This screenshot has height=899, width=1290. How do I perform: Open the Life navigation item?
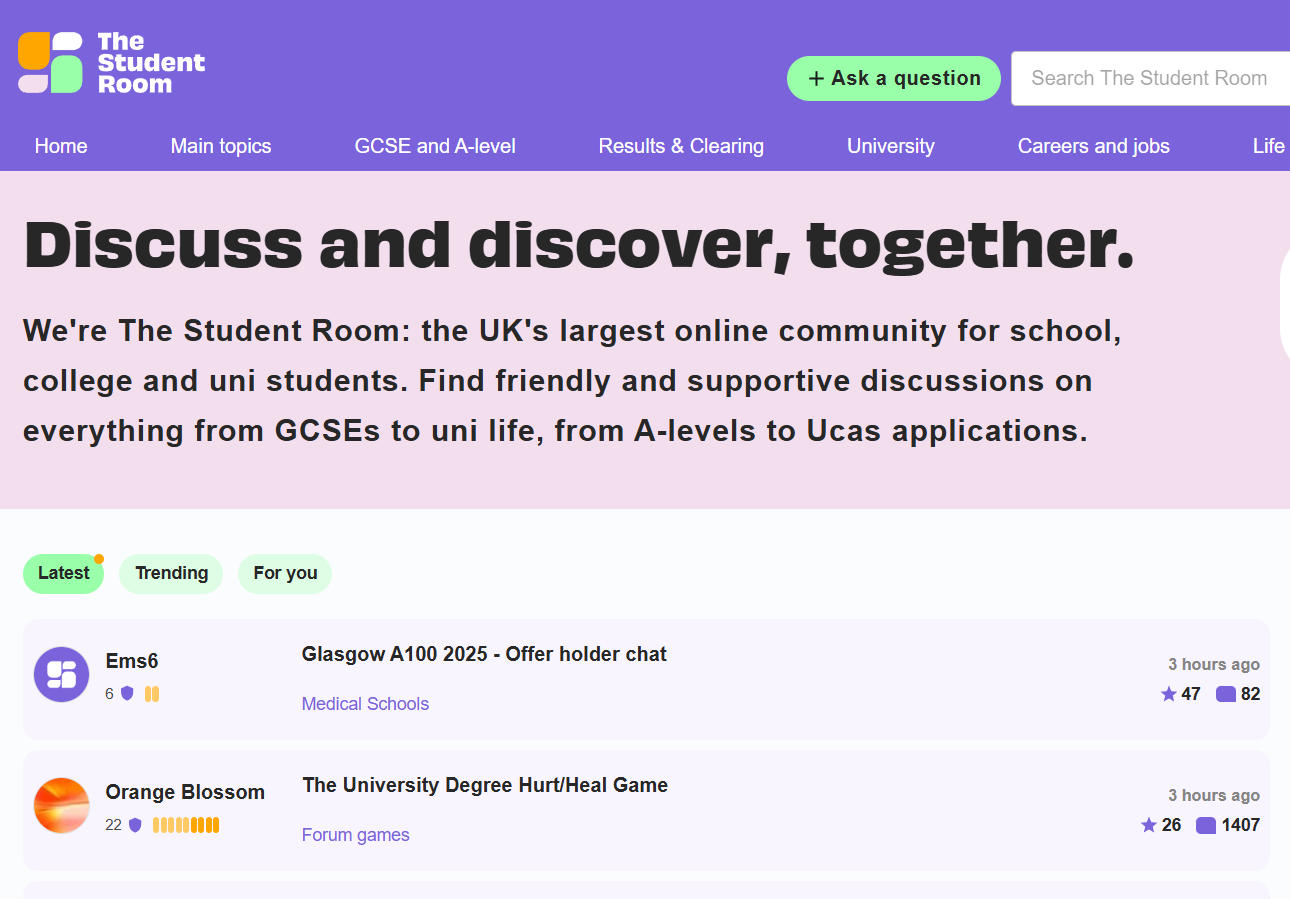coord(1269,146)
